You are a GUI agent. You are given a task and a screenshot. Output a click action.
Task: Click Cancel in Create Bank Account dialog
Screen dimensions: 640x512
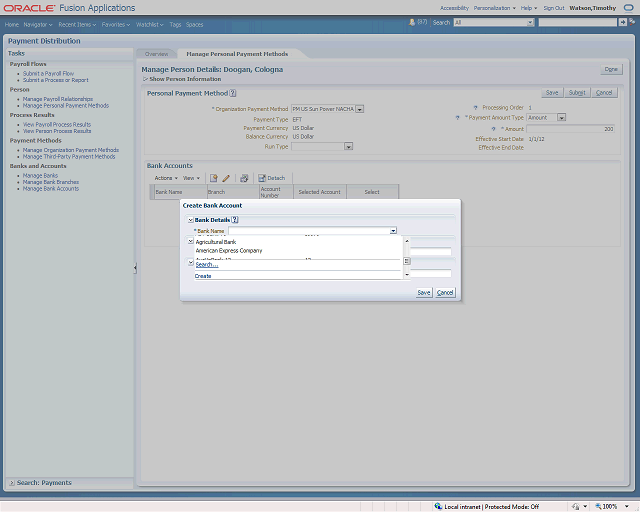(x=445, y=292)
